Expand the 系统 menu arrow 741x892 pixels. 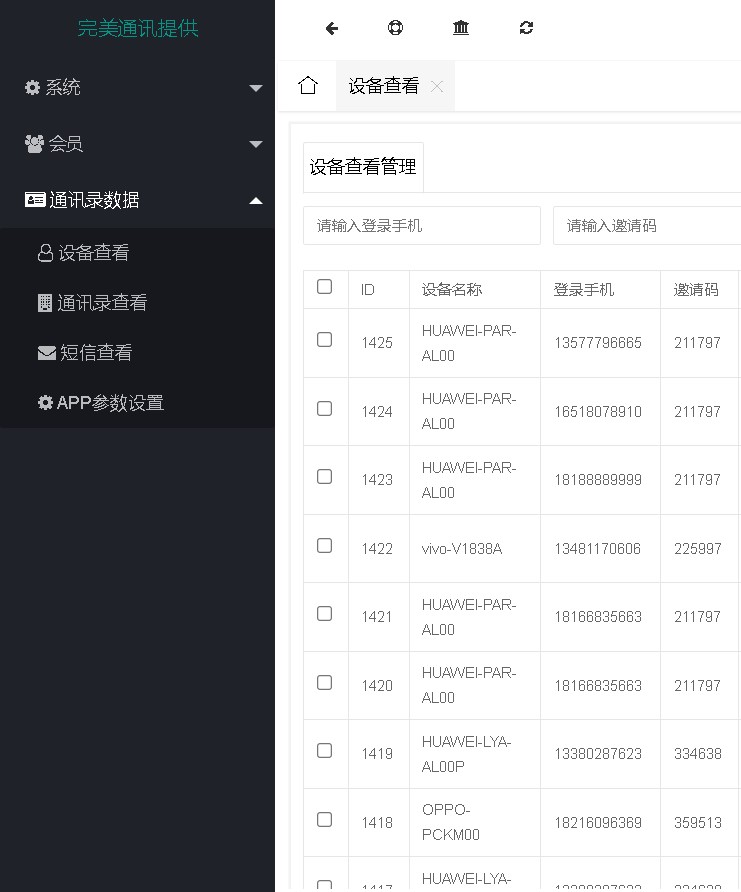pos(256,88)
